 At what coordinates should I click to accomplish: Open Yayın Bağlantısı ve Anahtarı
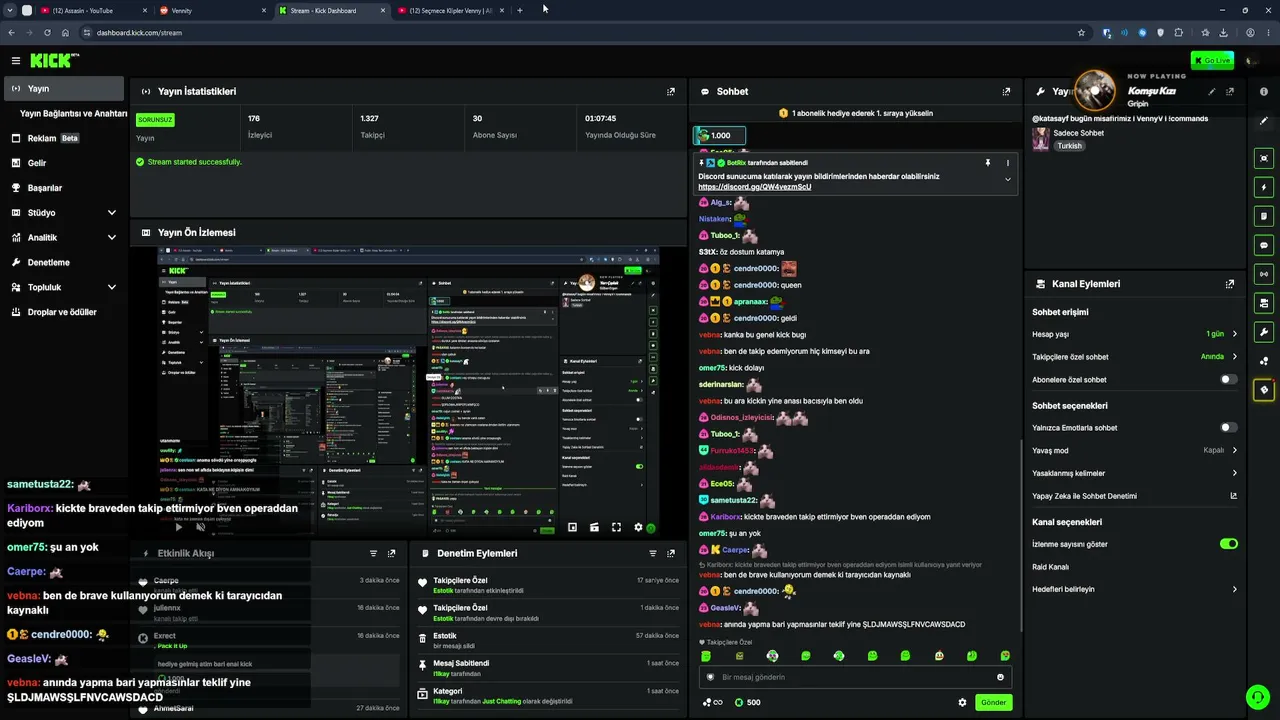[73, 114]
